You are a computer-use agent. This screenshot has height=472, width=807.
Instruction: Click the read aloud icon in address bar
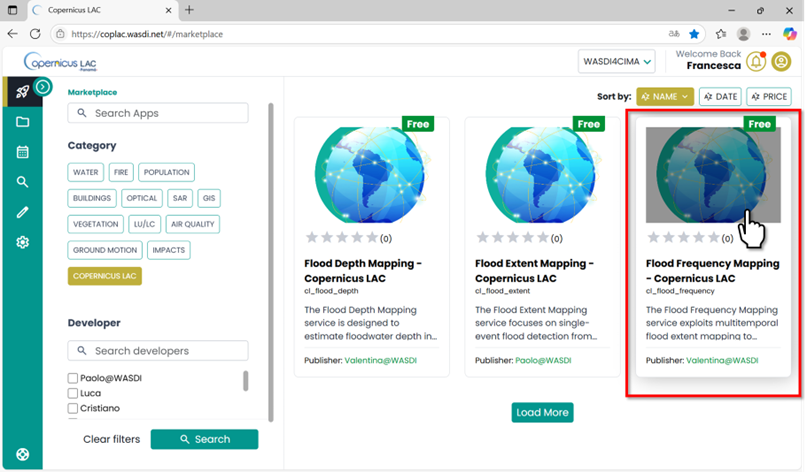click(674, 34)
